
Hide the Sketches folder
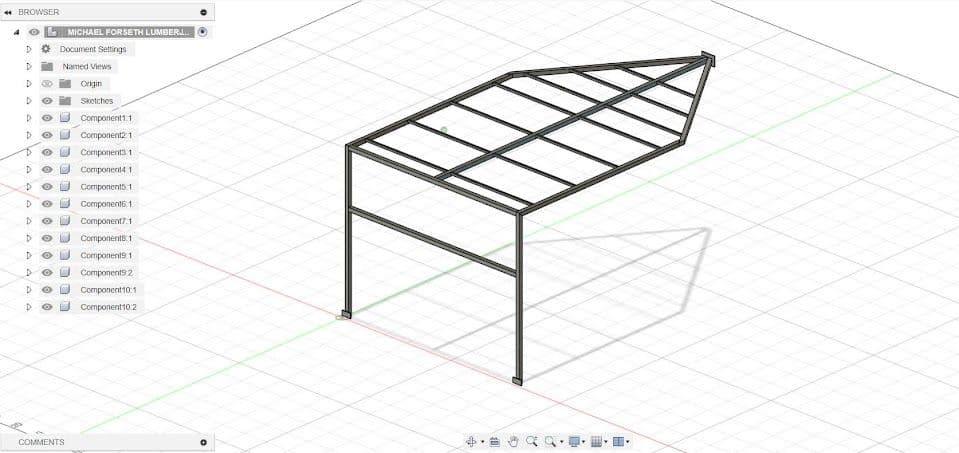pos(47,101)
